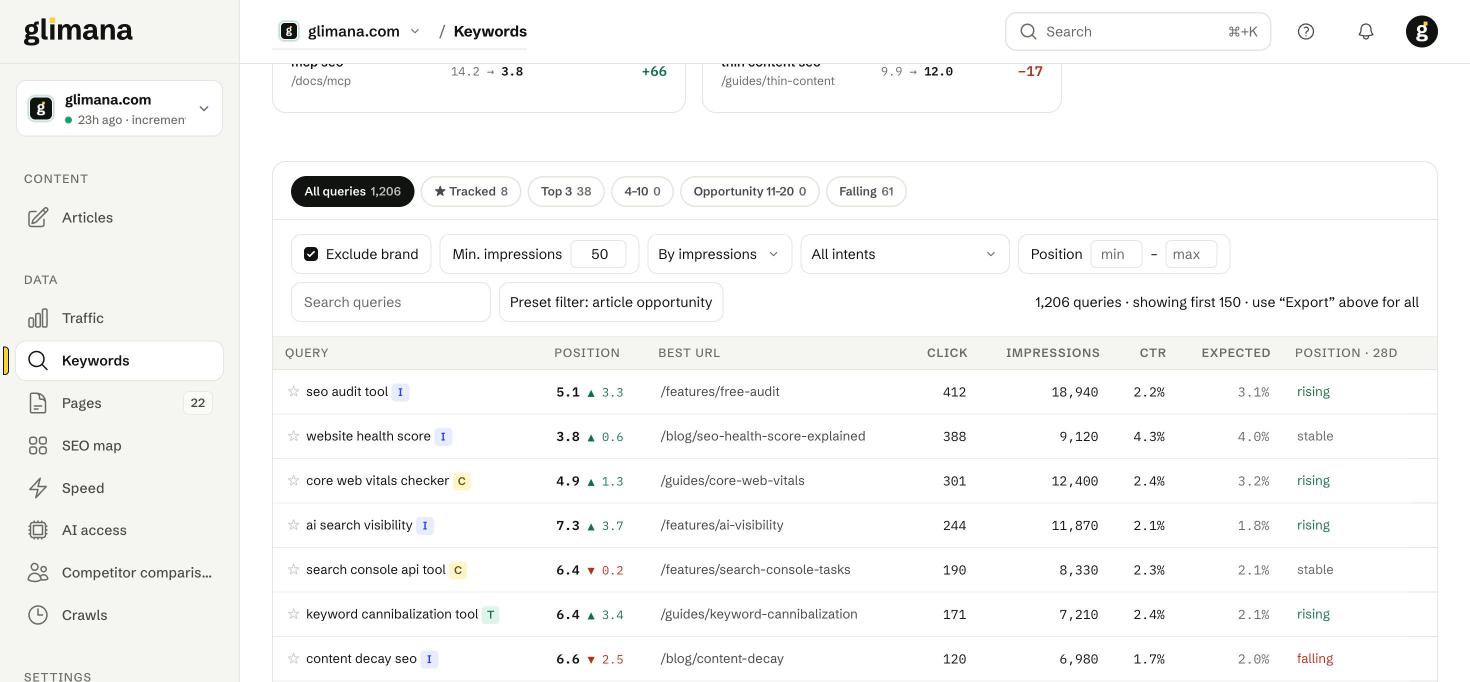Star the 'core web vitals checker' query

294,481
